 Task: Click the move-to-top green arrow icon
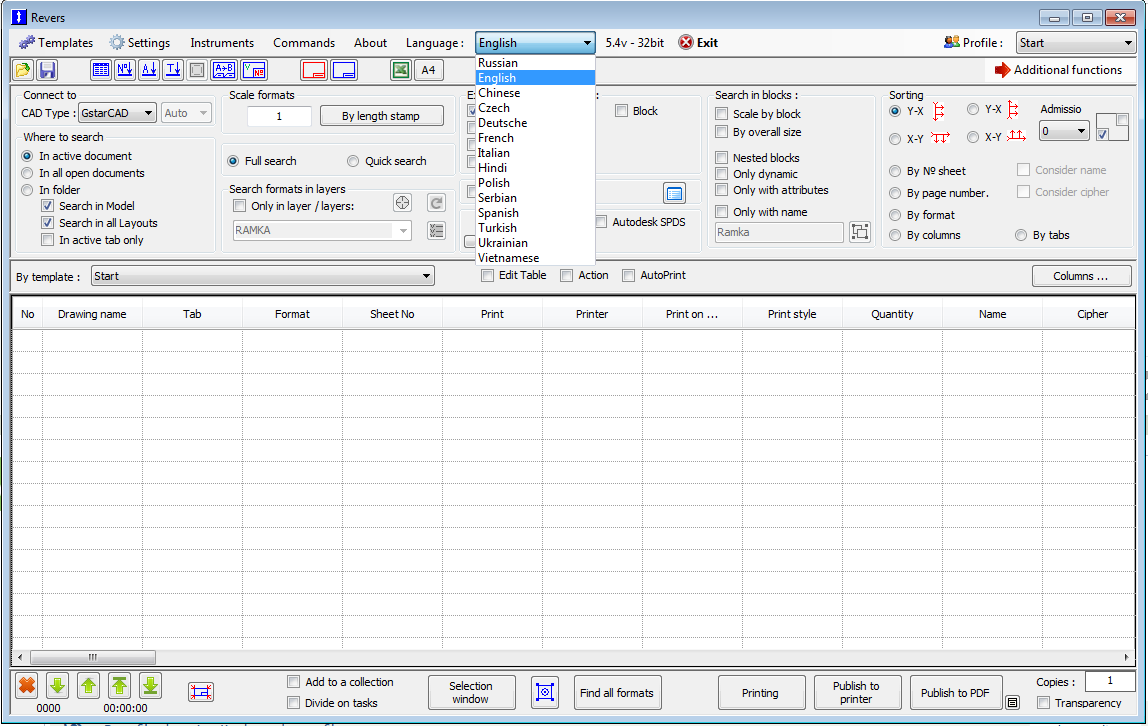point(119,686)
